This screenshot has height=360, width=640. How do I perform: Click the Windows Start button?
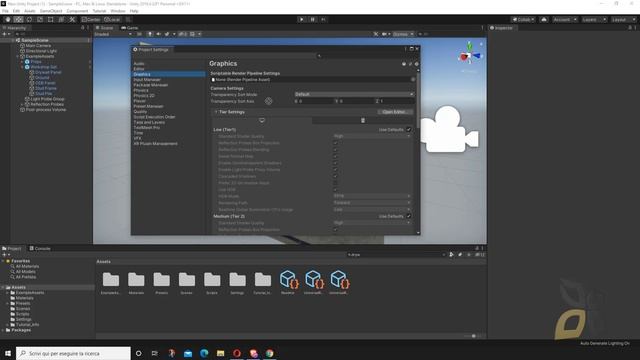point(8,353)
